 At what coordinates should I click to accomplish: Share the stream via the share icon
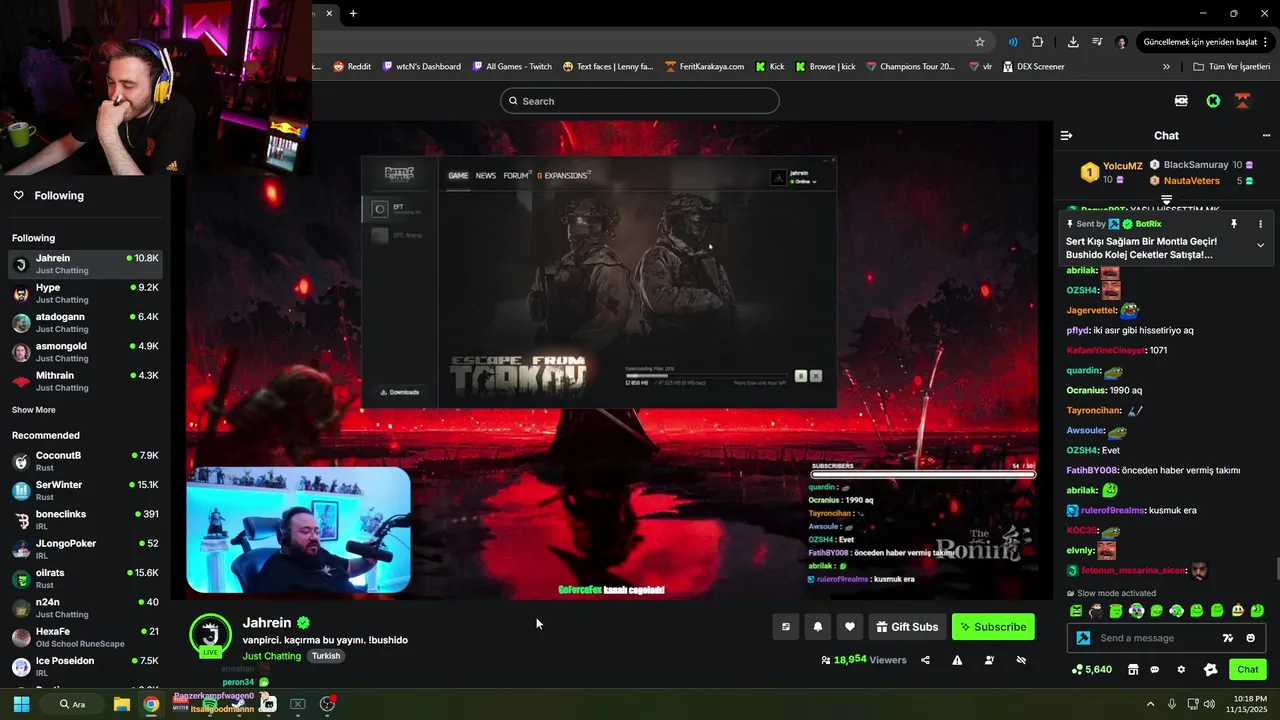(x=925, y=660)
